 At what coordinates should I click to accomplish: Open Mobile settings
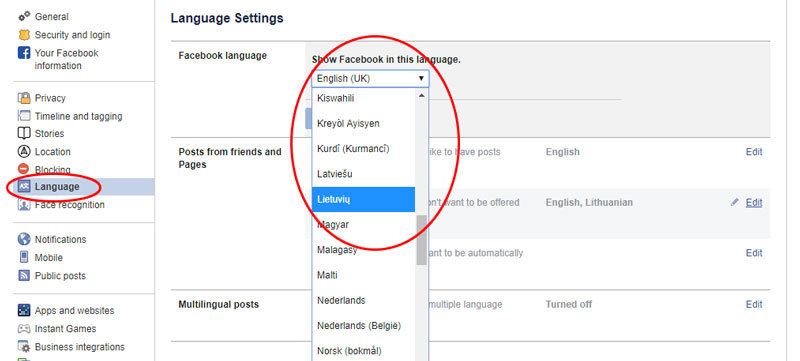(49, 257)
